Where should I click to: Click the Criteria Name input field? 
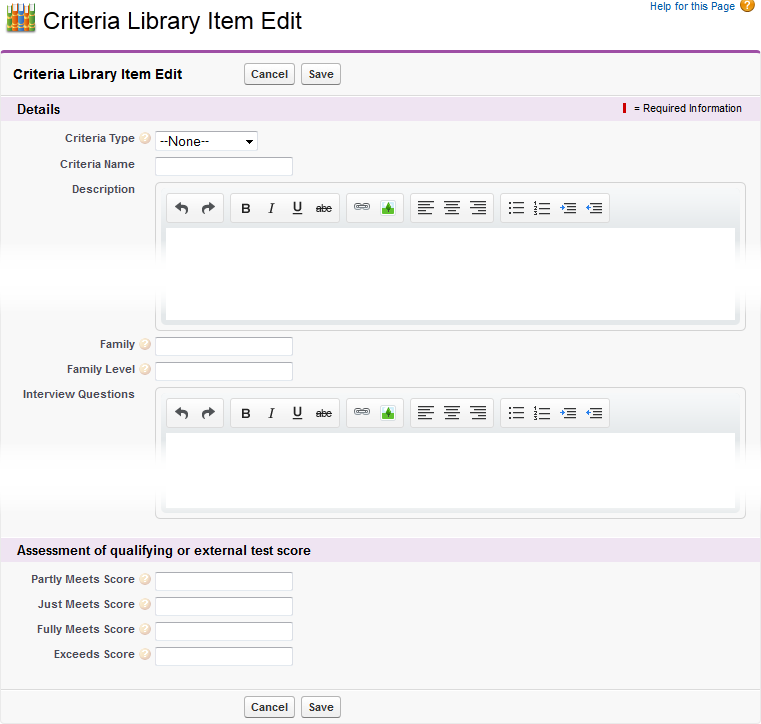pyautogui.click(x=224, y=166)
